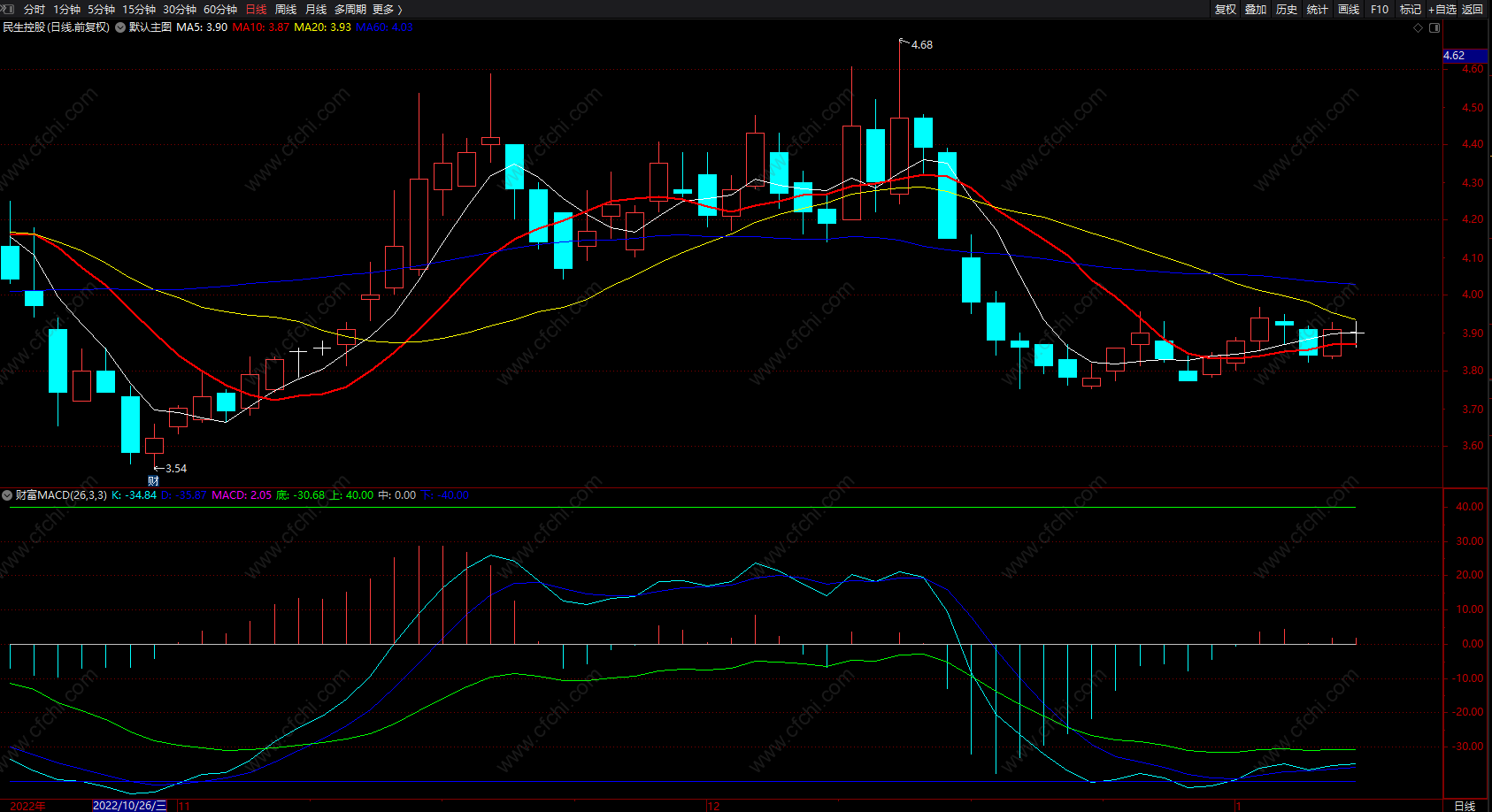Click the 财 event marker under the low candle
1492x812 pixels.
coord(153,481)
